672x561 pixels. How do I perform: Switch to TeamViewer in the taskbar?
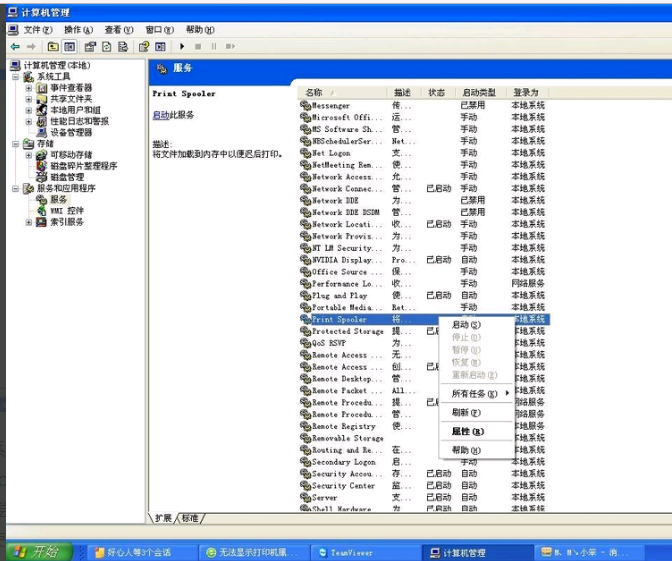364,552
